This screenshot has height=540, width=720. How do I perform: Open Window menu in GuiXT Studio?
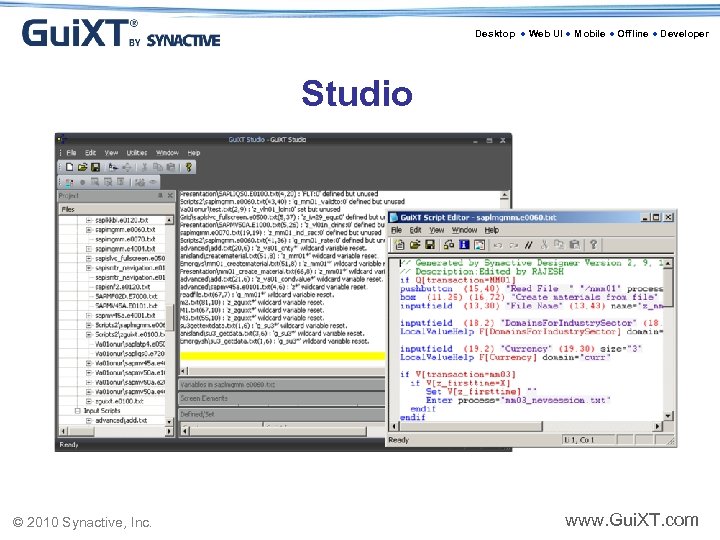coord(167,153)
